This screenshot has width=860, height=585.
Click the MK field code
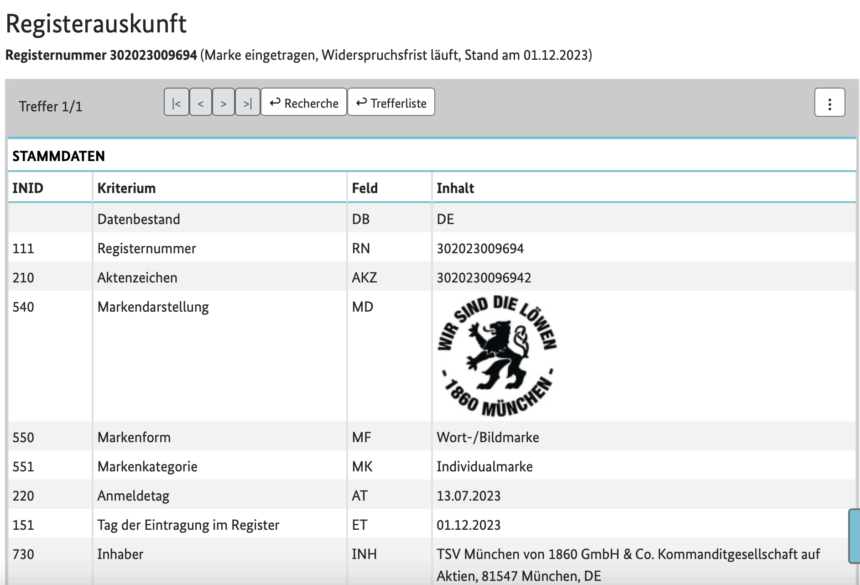coord(362,467)
